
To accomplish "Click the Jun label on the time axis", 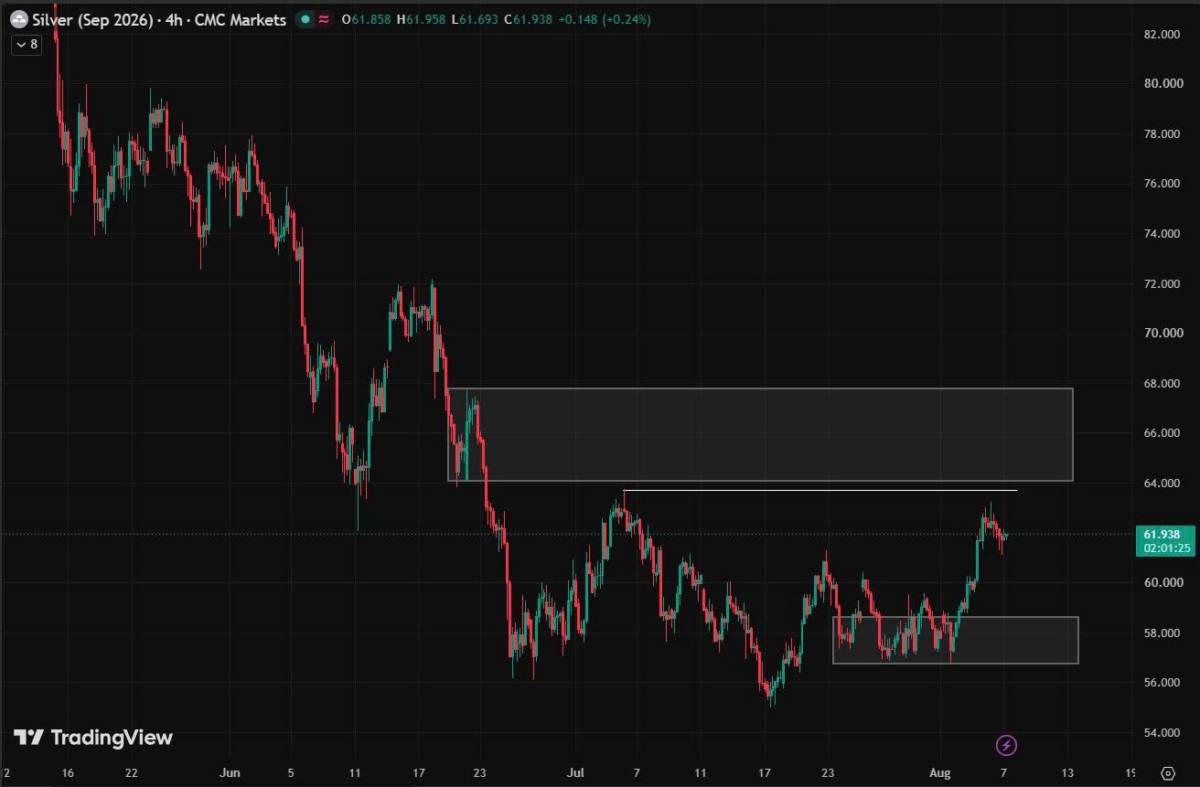I will click(230, 773).
